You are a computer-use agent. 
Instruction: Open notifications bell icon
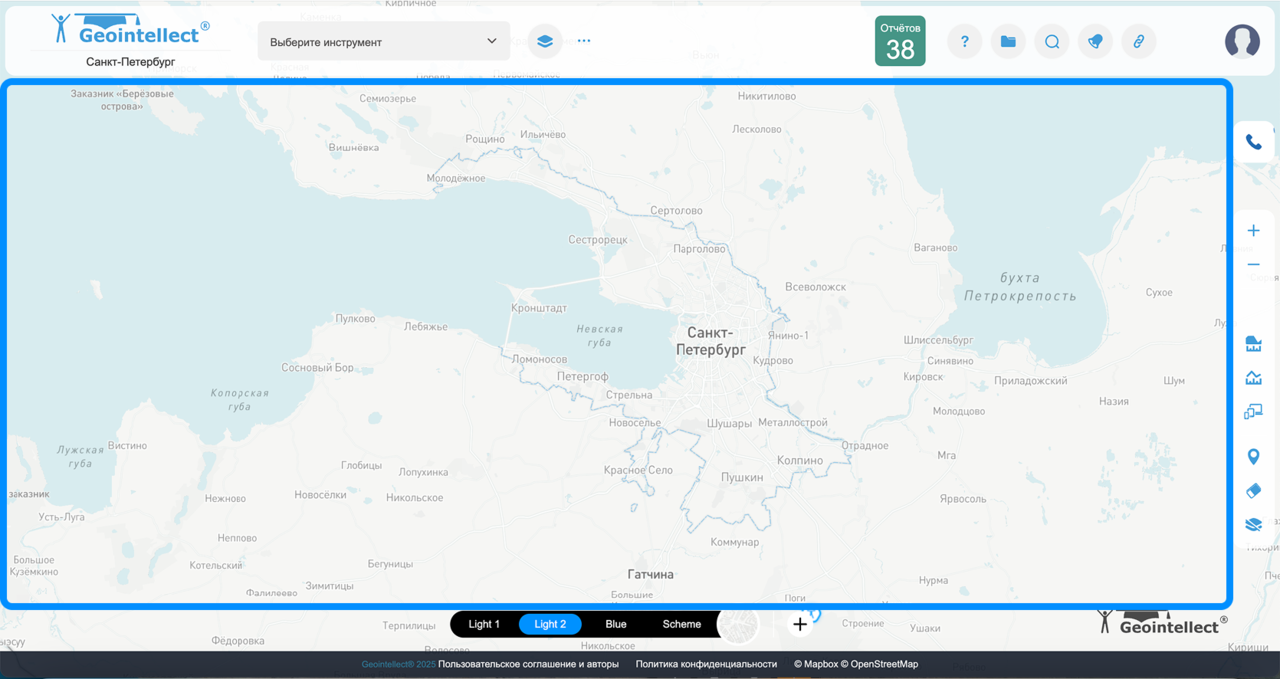coord(1096,42)
